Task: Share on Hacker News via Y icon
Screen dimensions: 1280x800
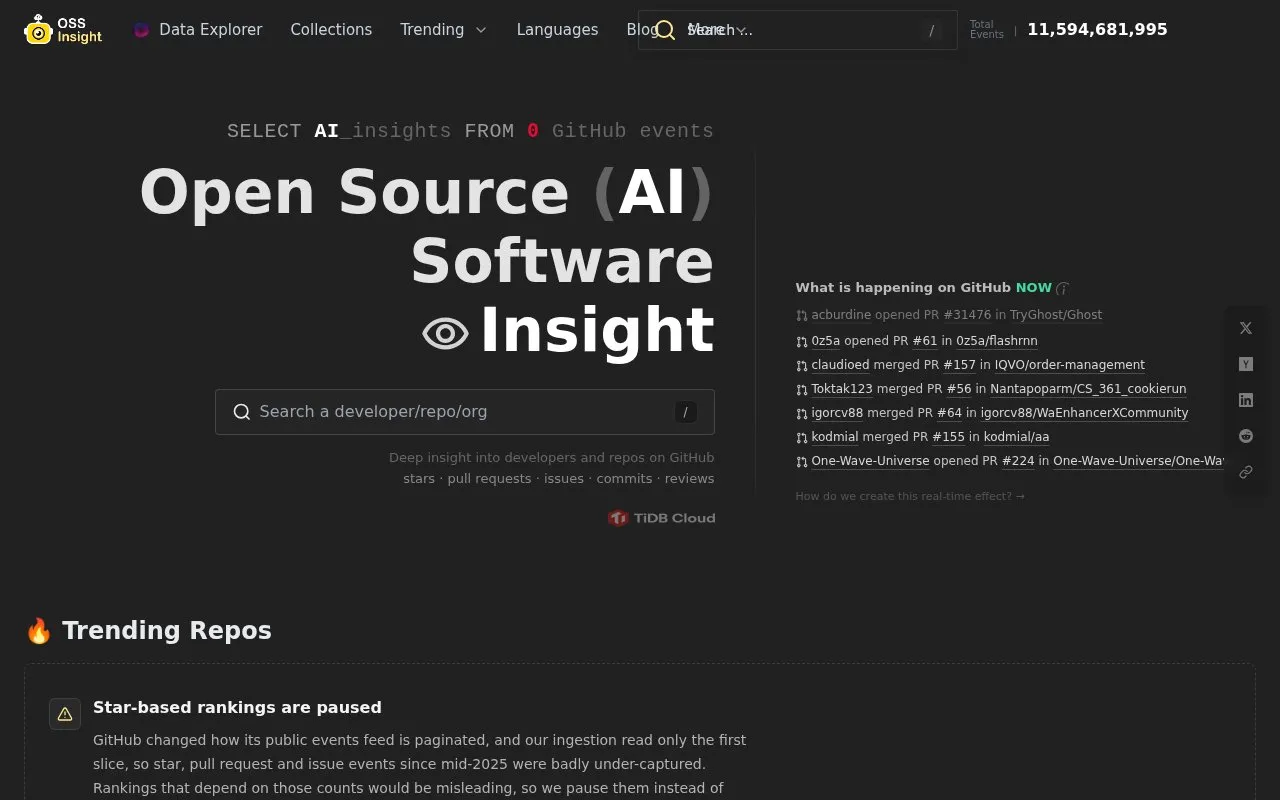Action: [1246, 364]
